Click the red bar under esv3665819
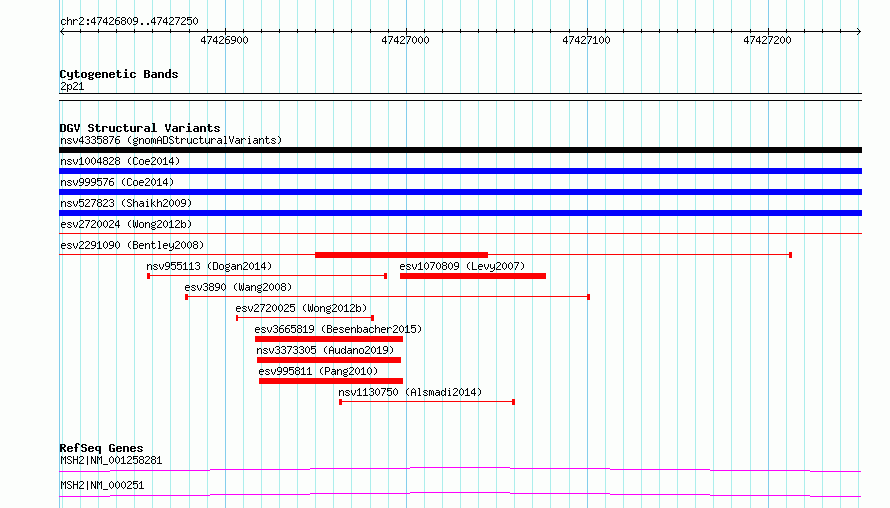The width and height of the screenshot is (890, 508). tap(329, 339)
